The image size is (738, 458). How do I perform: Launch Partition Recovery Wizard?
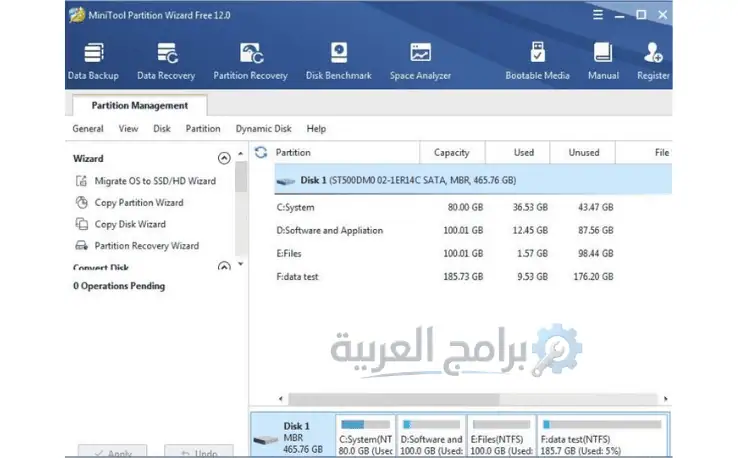click(147, 246)
